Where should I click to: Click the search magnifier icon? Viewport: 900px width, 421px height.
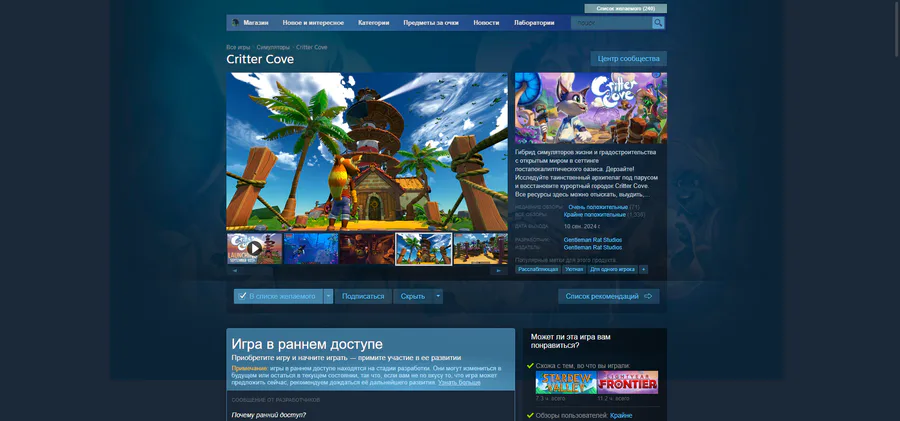pyautogui.click(x=658, y=23)
